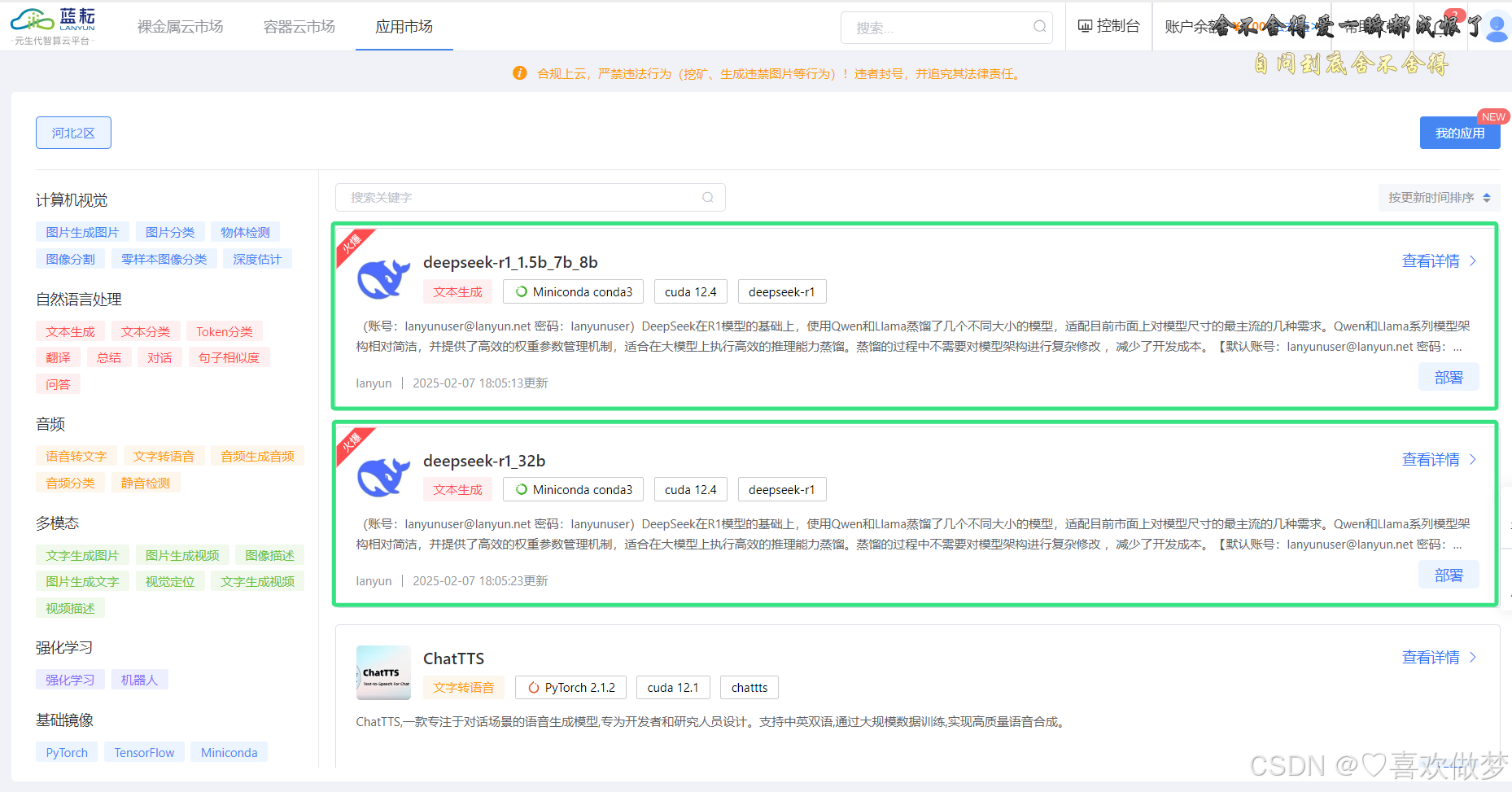The width and height of the screenshot is (1512, 792).
Task: Click chattts tag on ChatTTS card
Action: (x=749, y=688)
